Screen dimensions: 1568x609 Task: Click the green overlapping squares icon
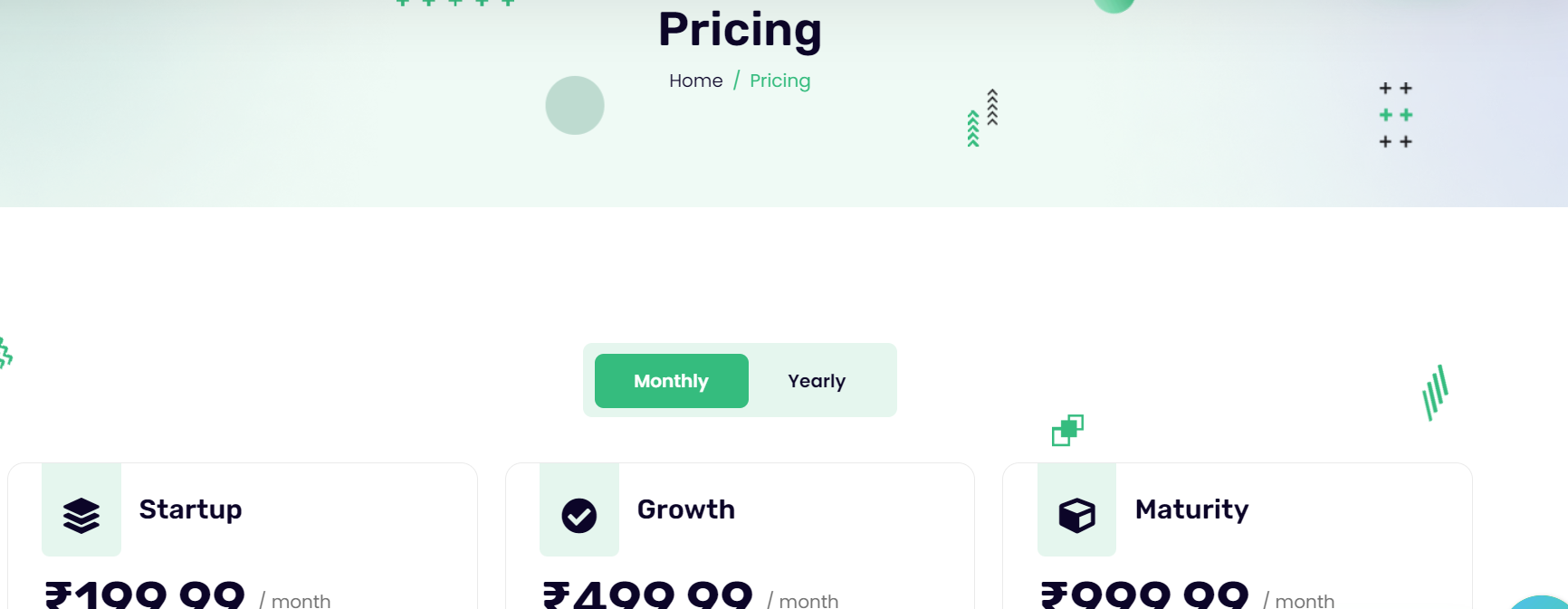[1067, 430]
